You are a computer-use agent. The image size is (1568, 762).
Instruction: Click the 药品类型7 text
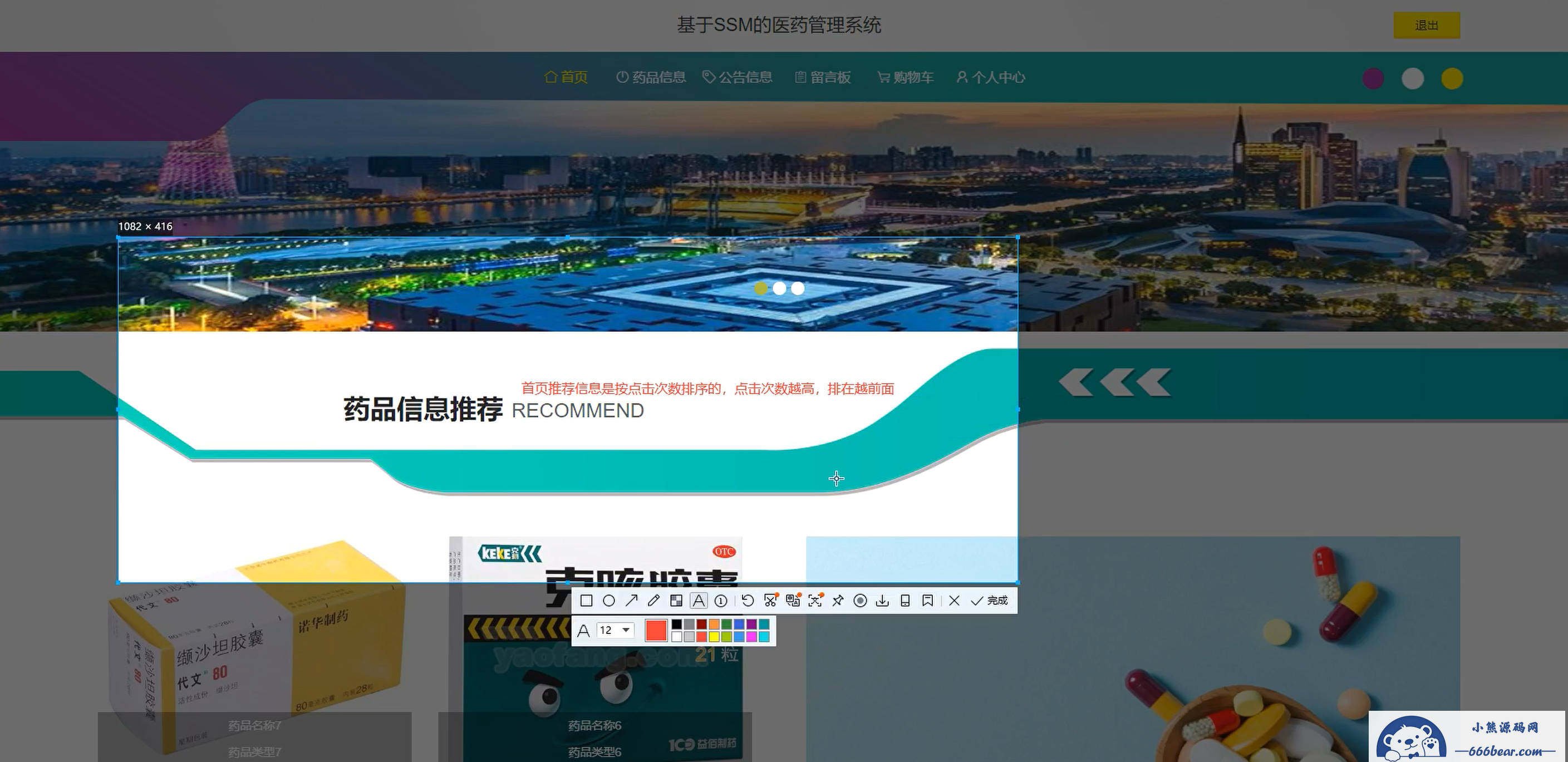[254, 753]
